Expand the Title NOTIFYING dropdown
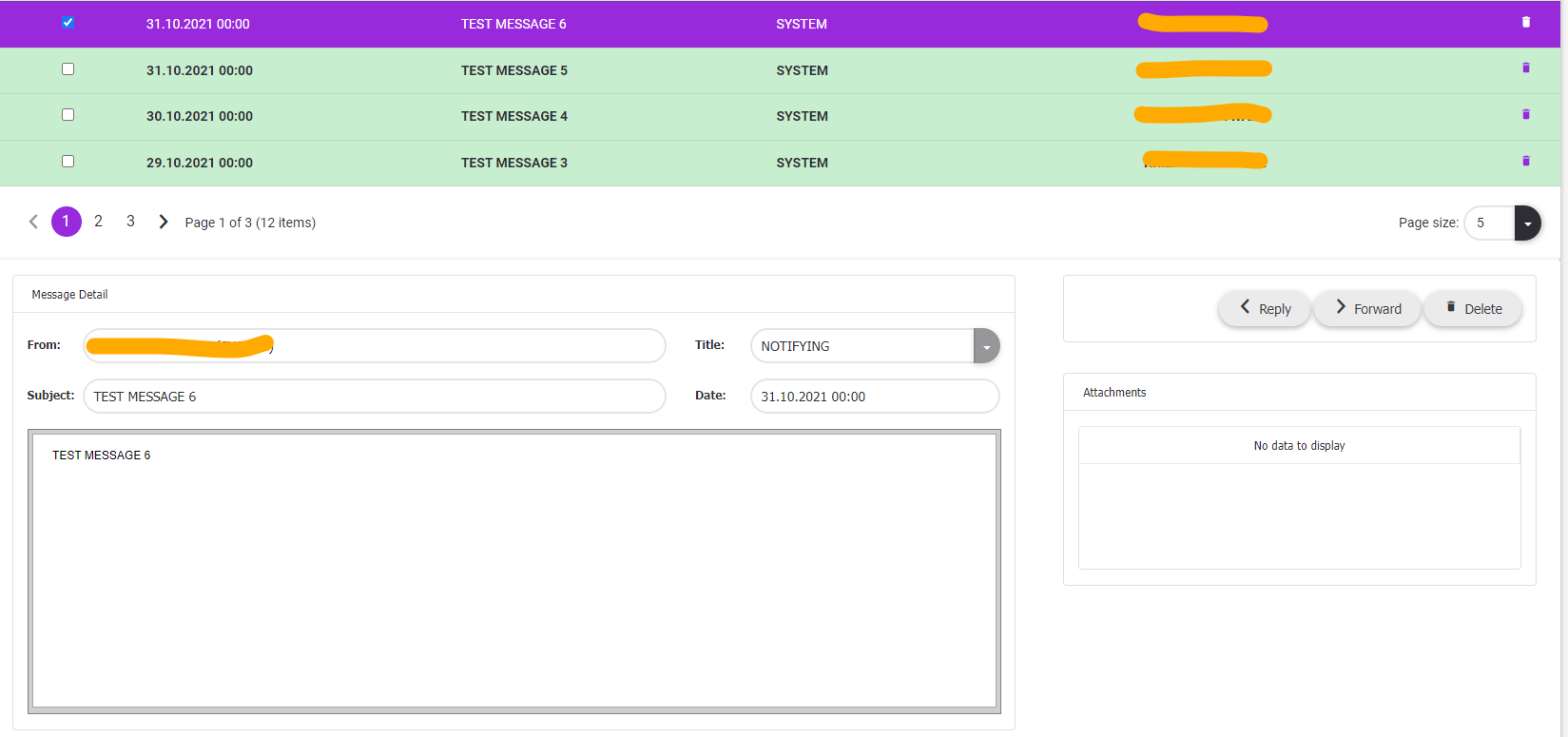This screenshot has width=1568, height=737. pyautogui.click(x=986, y=346)
